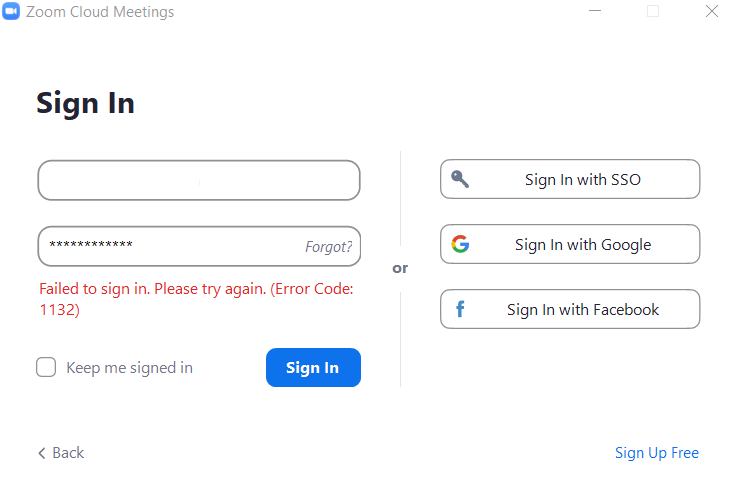Viewport: 739px width, 488px height.
Task: Click the back chevron arrow
Action: click(42, 453)
